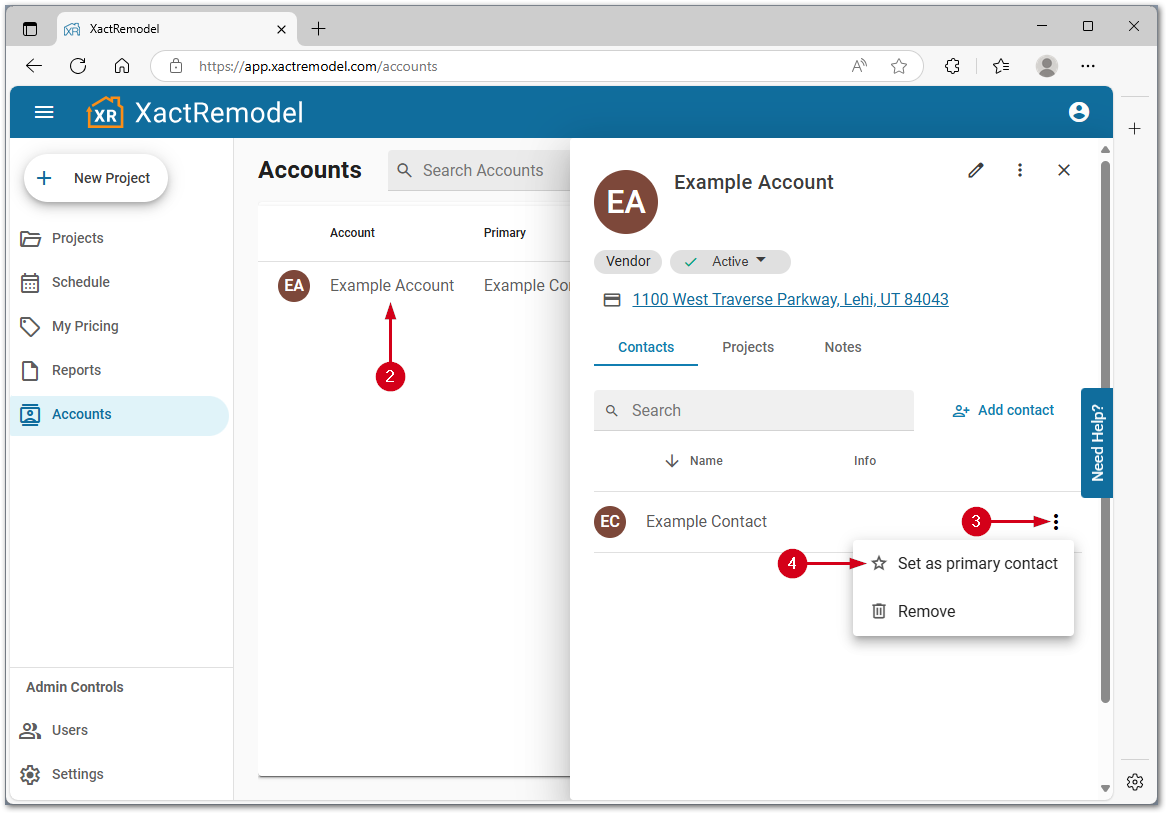
Task: Click the XactRemodel house logo
Action: click(105, 112)
